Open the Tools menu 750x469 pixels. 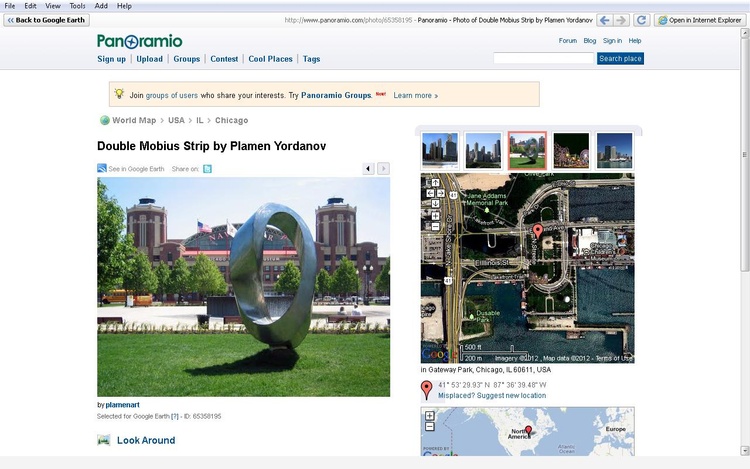[x=77, y=6]
